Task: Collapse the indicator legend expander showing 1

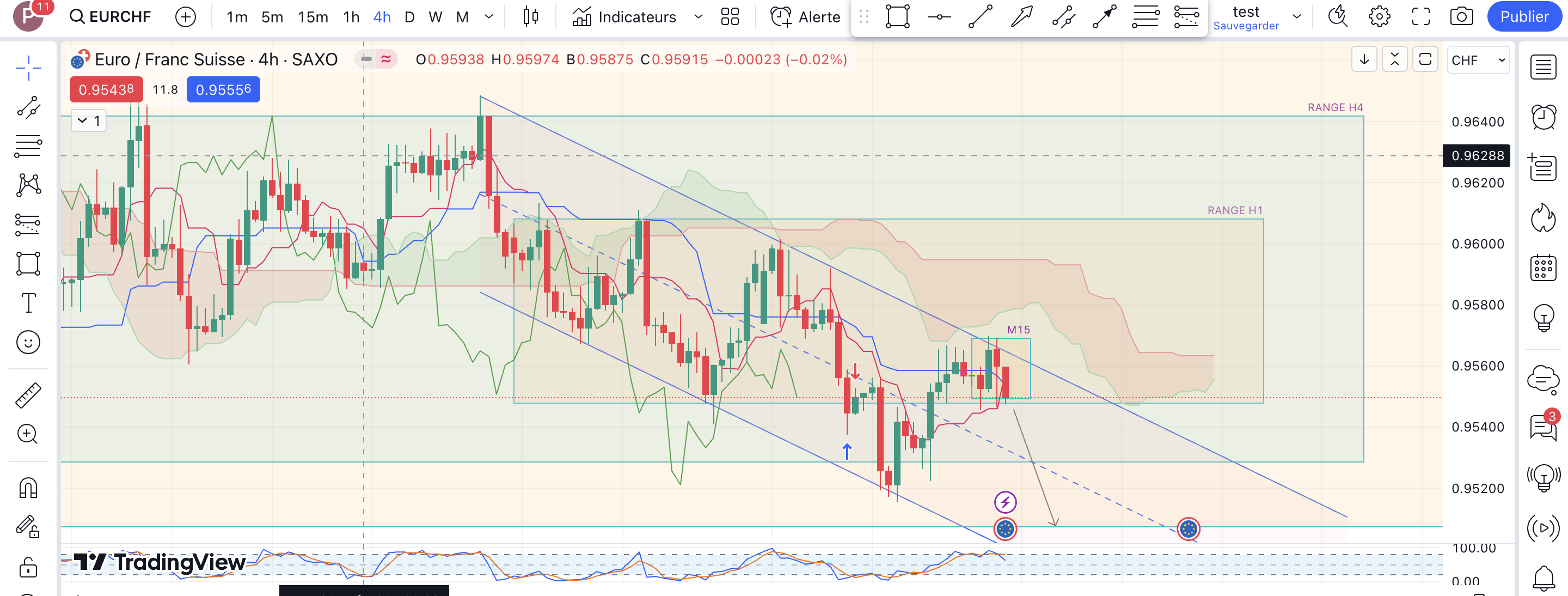Action: pos(89,120)
